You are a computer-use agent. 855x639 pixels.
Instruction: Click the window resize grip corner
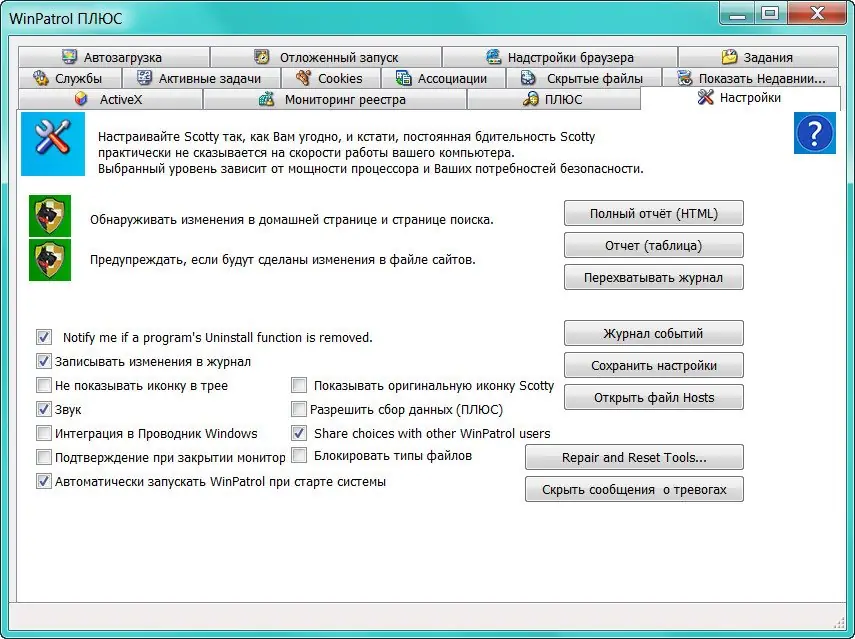click(840, 624)
